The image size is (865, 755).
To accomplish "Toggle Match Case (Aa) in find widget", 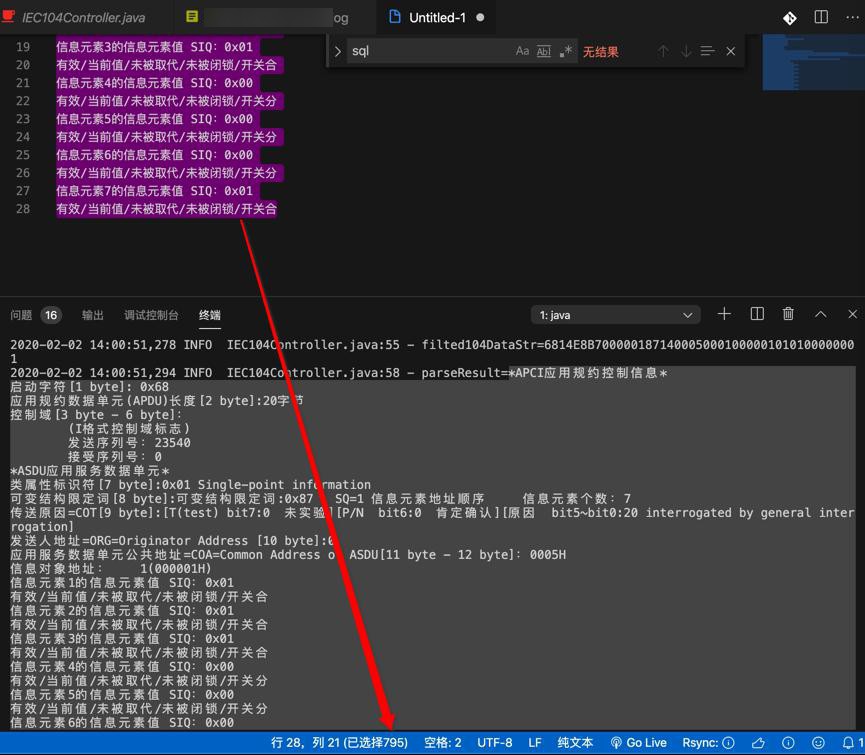I will [x=522, y=51].
